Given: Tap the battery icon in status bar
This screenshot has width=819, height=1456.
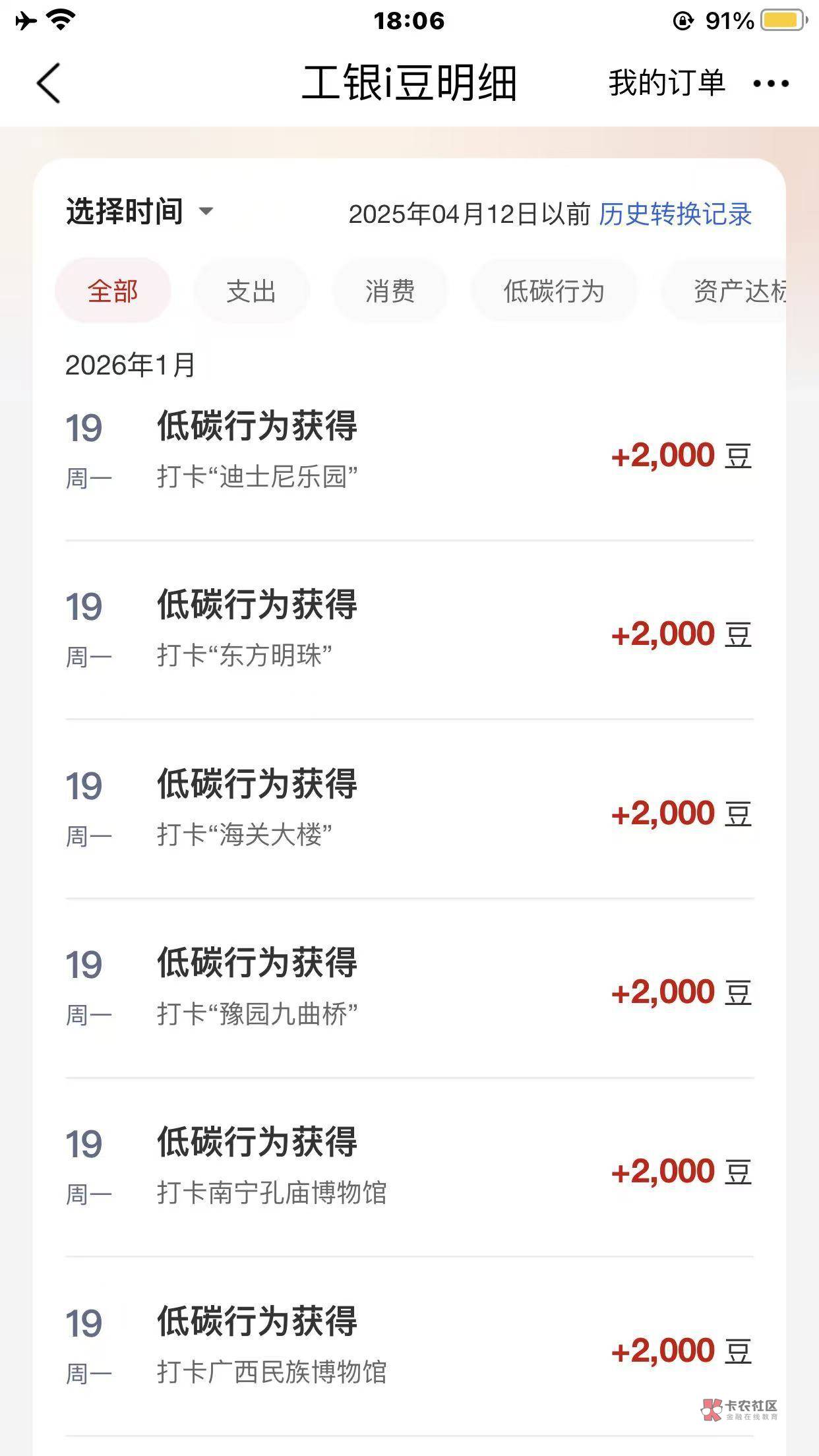Looking at the screenshot, I should (784, 20).
